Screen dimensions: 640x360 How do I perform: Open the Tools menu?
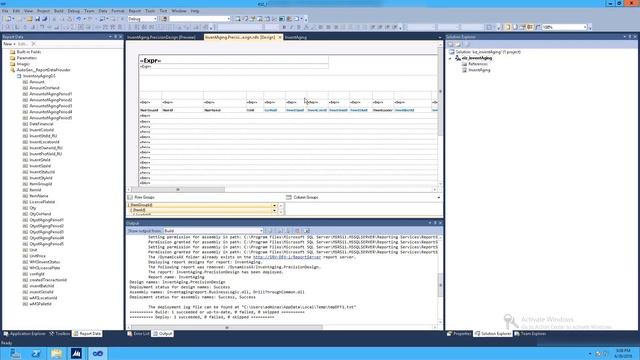(x=150, y=11)
